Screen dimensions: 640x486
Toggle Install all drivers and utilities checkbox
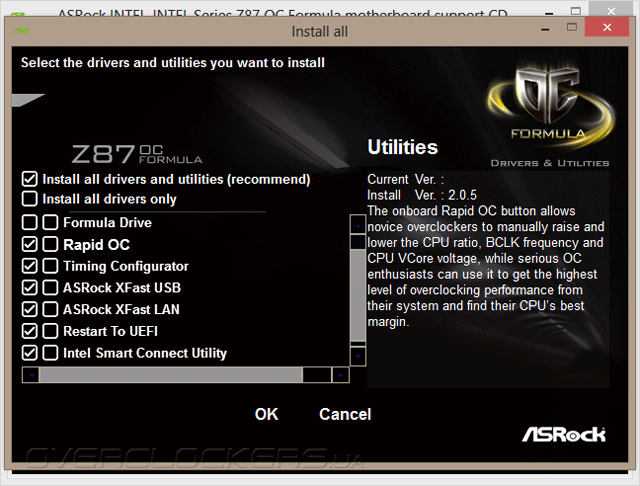point(30,179)
